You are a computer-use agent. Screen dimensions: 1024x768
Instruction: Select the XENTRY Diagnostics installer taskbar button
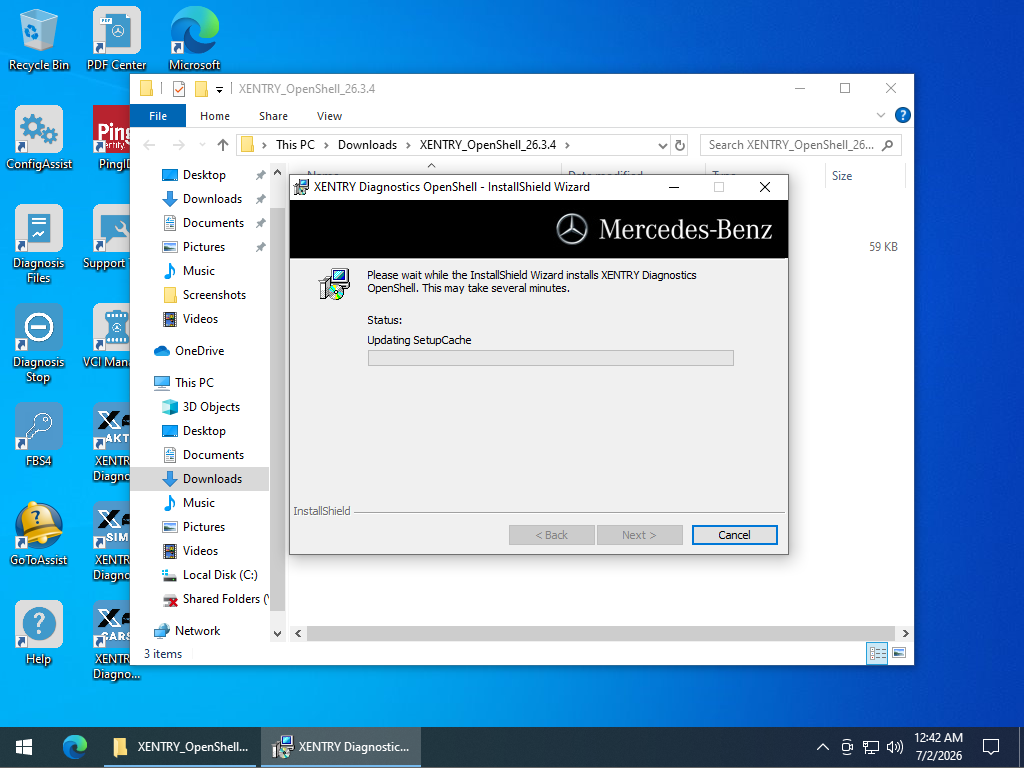click(341, 747)
